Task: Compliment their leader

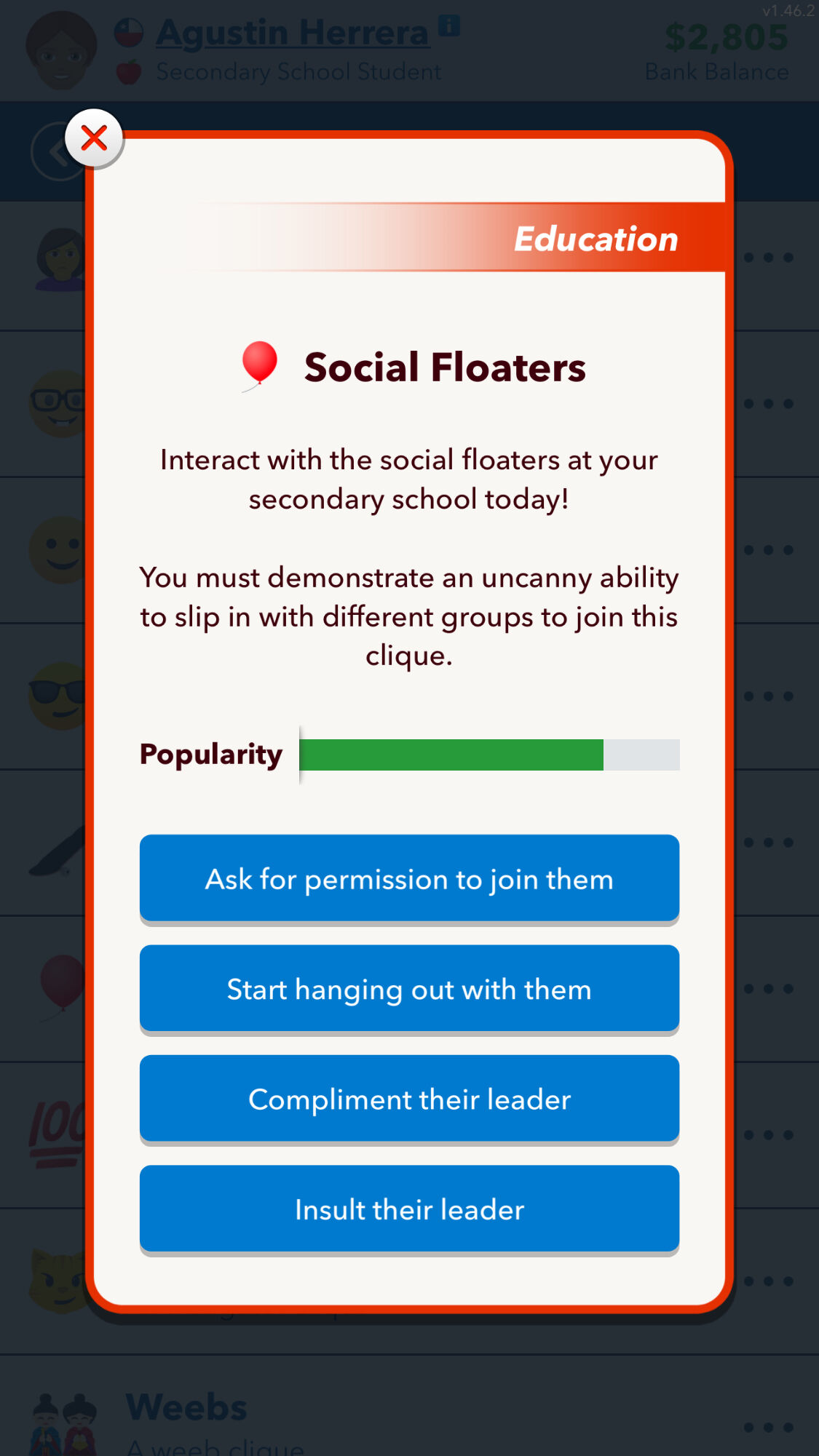Action: pos(409,1099)
